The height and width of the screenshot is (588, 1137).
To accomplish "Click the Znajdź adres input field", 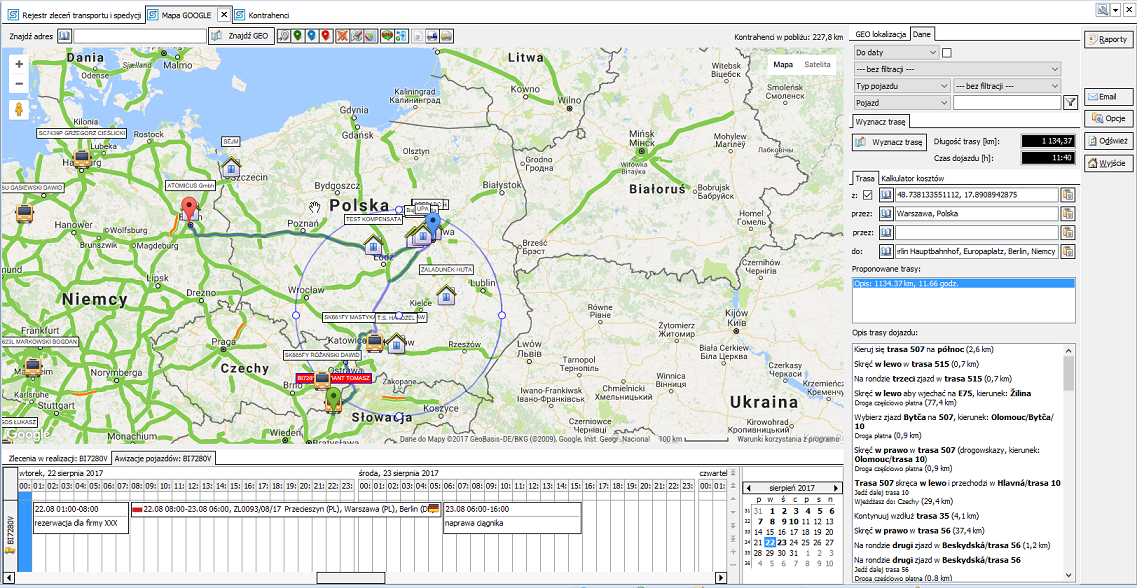I will pos(140,36).
